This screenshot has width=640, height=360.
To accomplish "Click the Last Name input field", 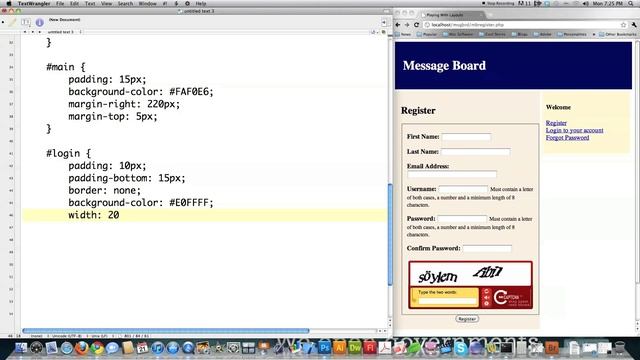I will coord(476,151).
